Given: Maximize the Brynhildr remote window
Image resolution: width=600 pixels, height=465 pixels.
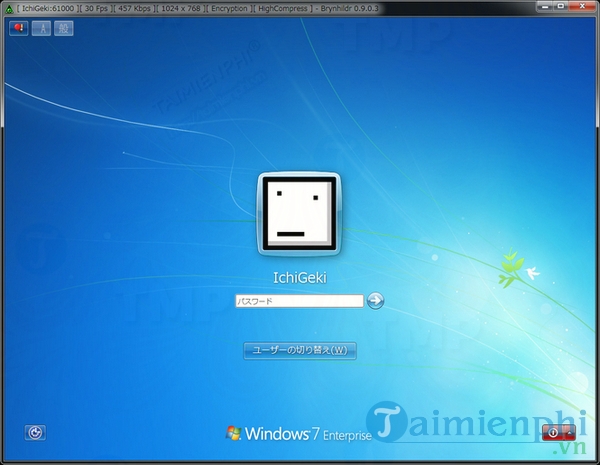Looking at the screenshot, I should pos(568,7).
